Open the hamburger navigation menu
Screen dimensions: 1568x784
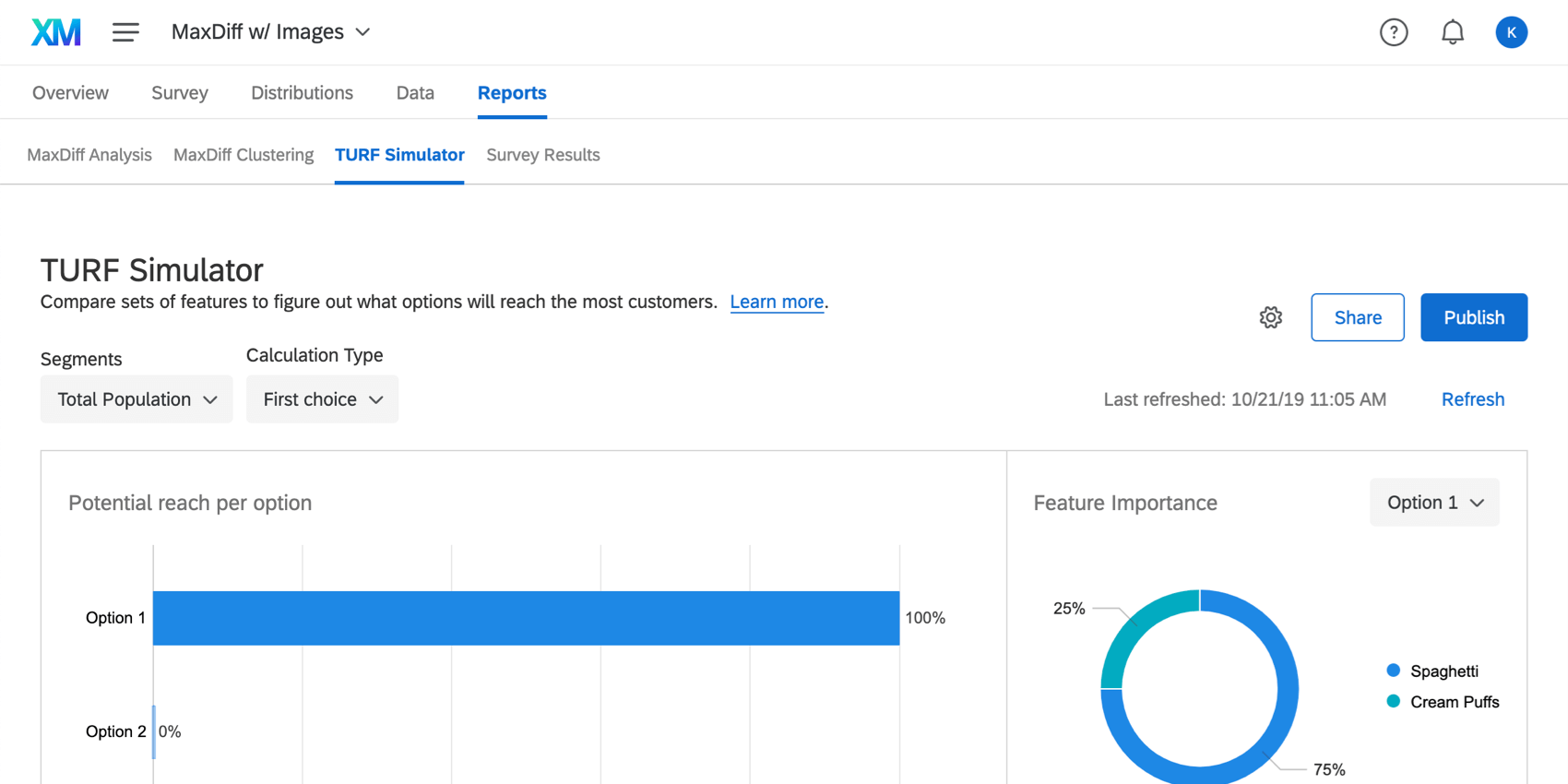click(125, 32)
